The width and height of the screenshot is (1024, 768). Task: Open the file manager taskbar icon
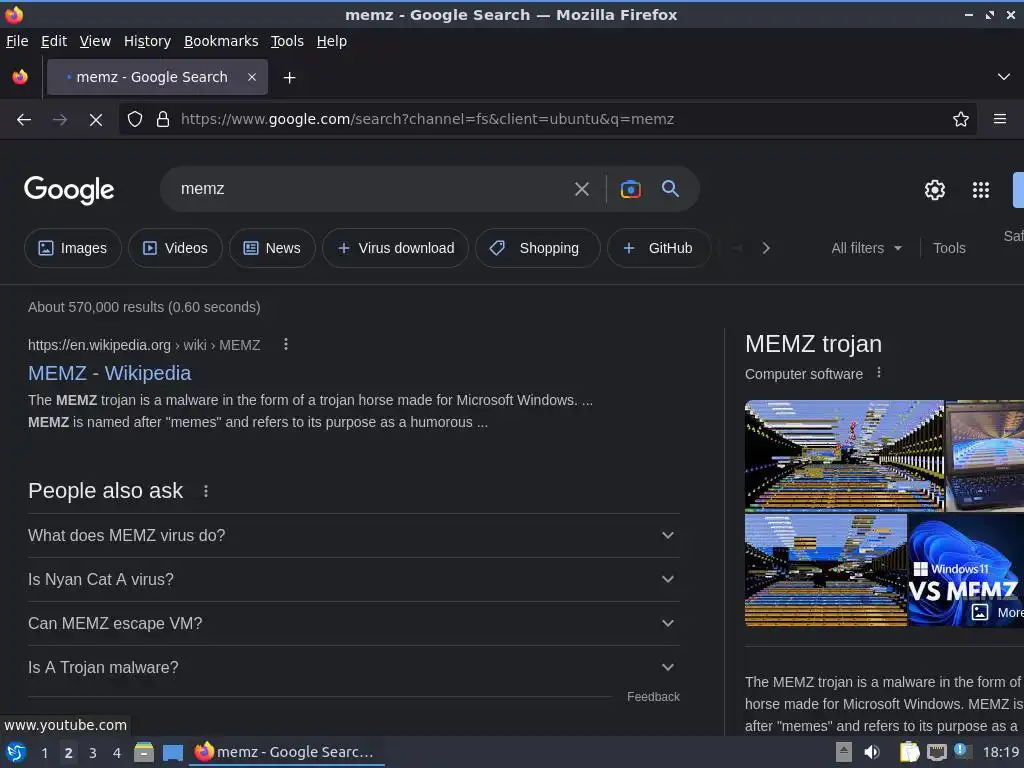[x=144, y=752]
